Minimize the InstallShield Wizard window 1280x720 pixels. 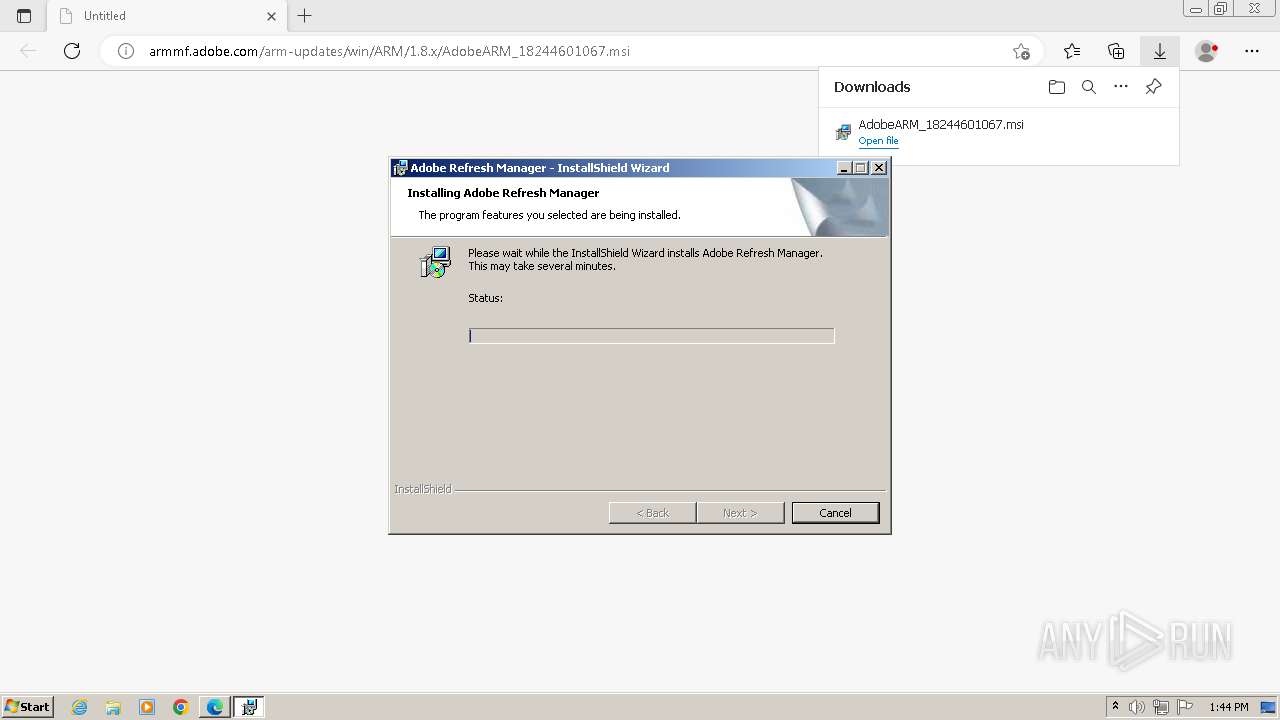pos(843,168)
